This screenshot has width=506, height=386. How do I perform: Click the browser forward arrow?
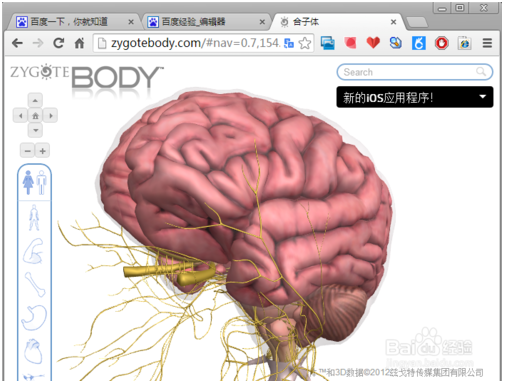(x=38, y=43)
